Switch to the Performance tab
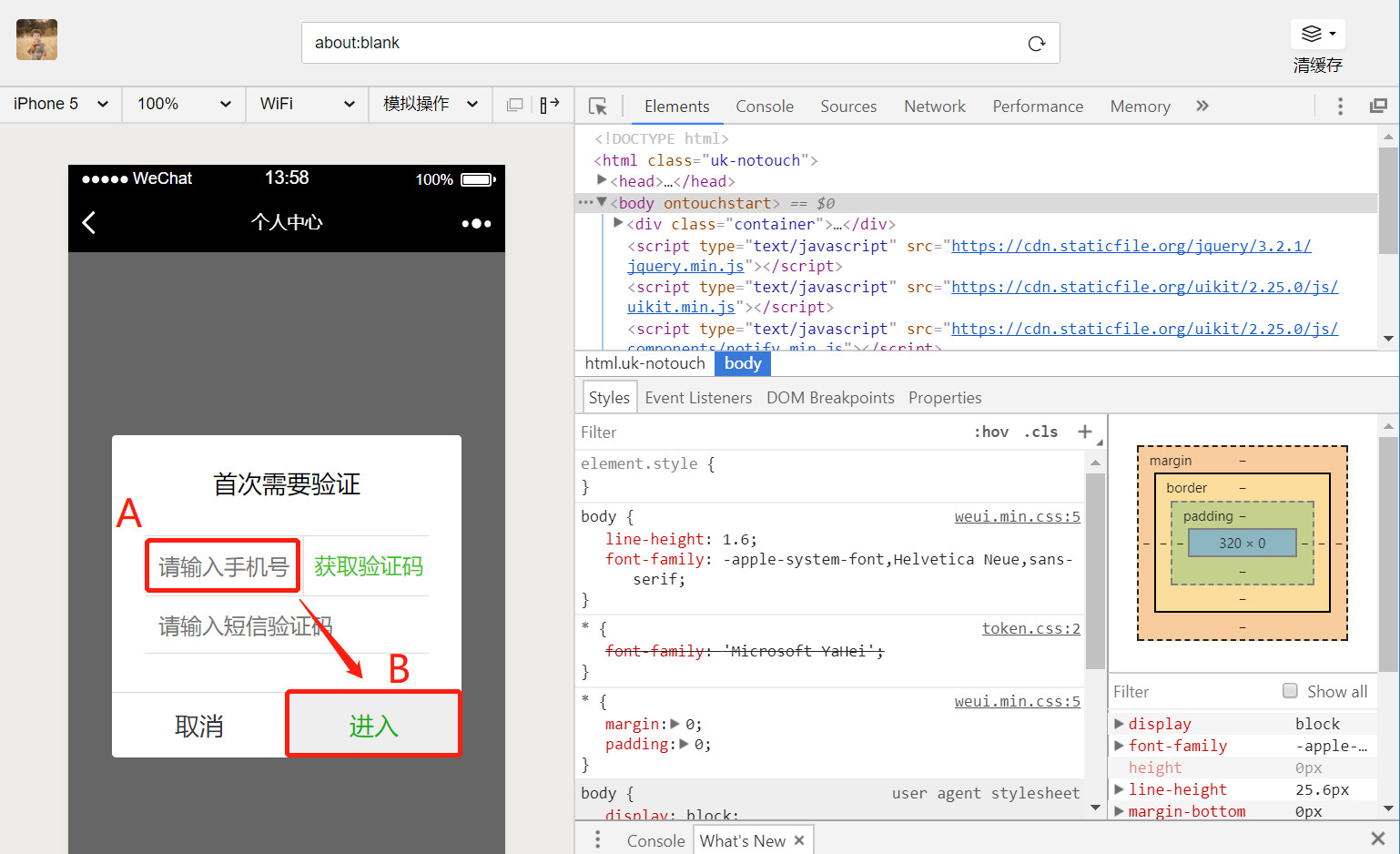 click(1038, 107)
